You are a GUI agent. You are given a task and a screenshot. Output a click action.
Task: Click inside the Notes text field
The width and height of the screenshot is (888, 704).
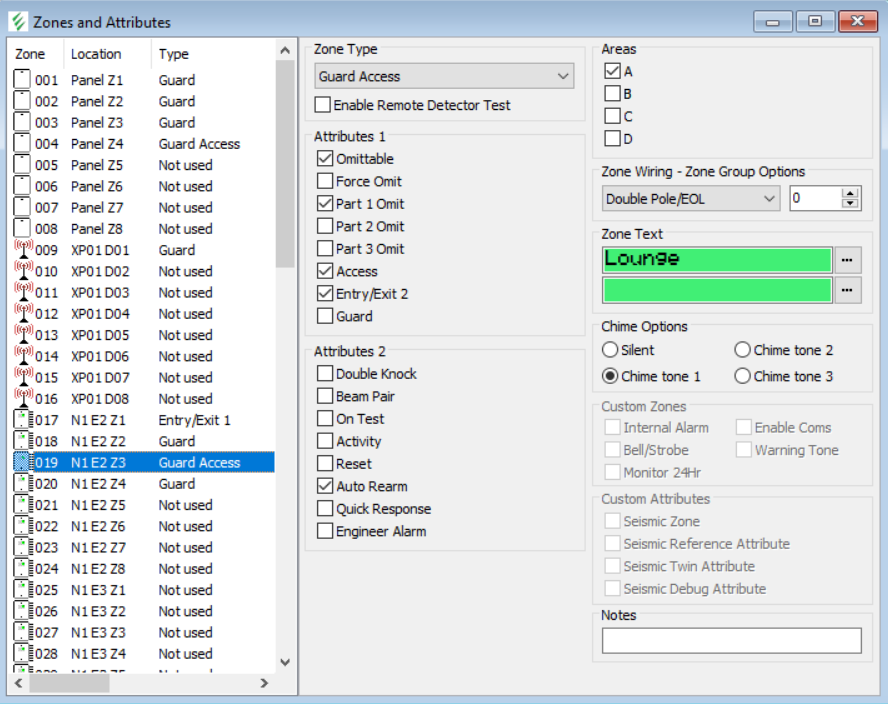[731, 640]
